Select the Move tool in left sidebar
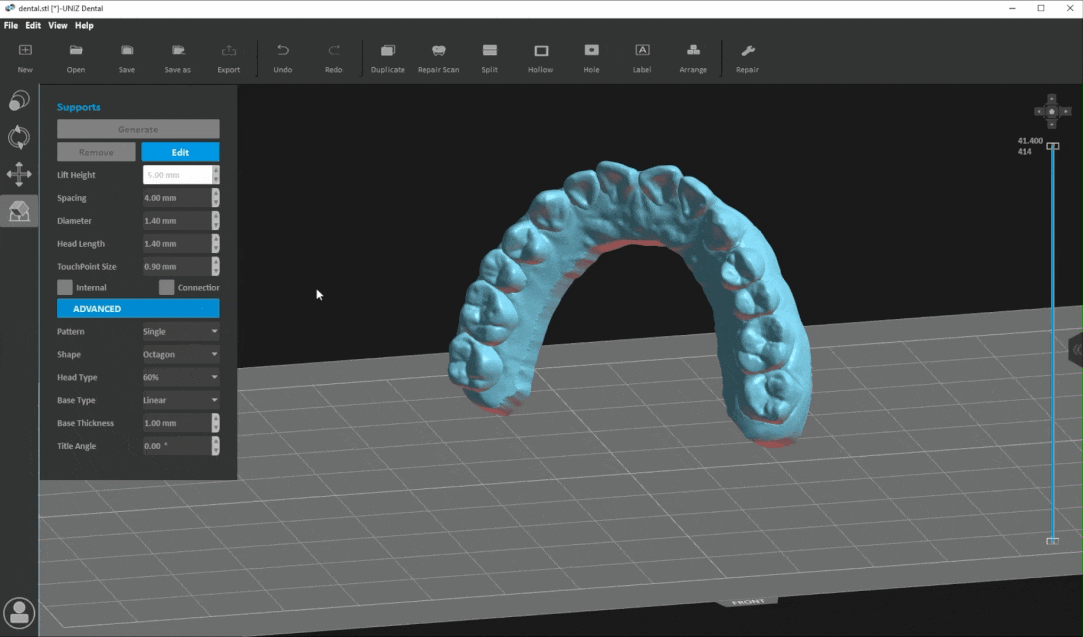1083x637 pixels. pyautogui.click(x=19, y=175)
